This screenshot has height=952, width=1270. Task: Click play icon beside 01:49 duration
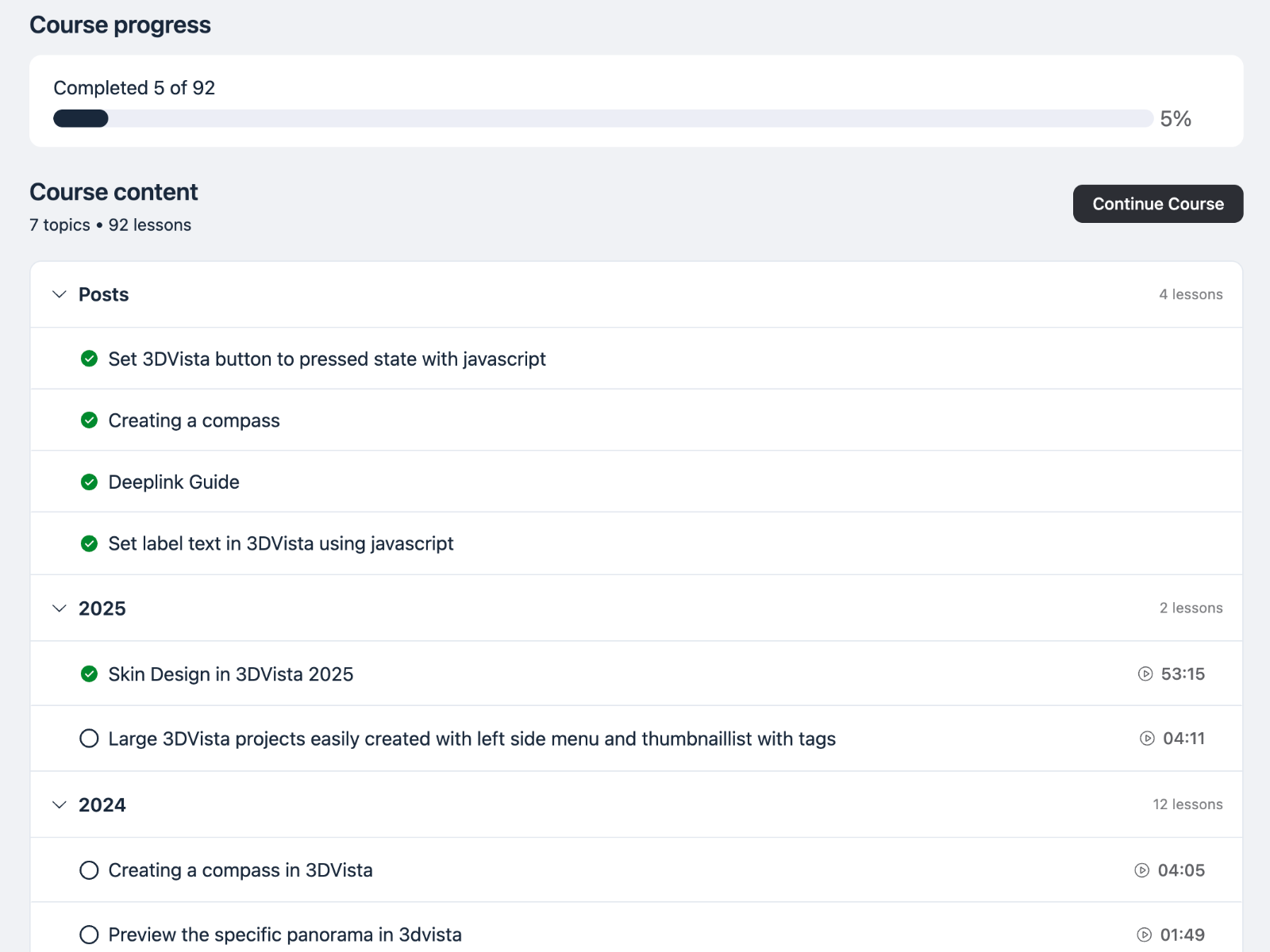point(1144,935)
